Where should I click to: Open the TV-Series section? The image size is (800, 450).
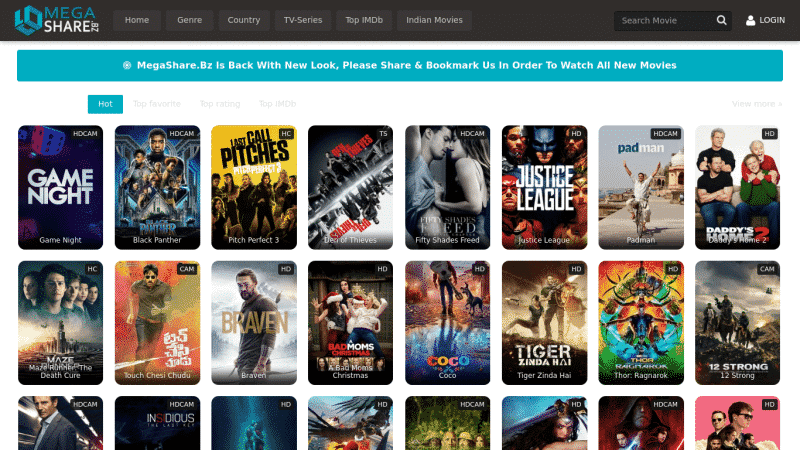click(303, 20)
